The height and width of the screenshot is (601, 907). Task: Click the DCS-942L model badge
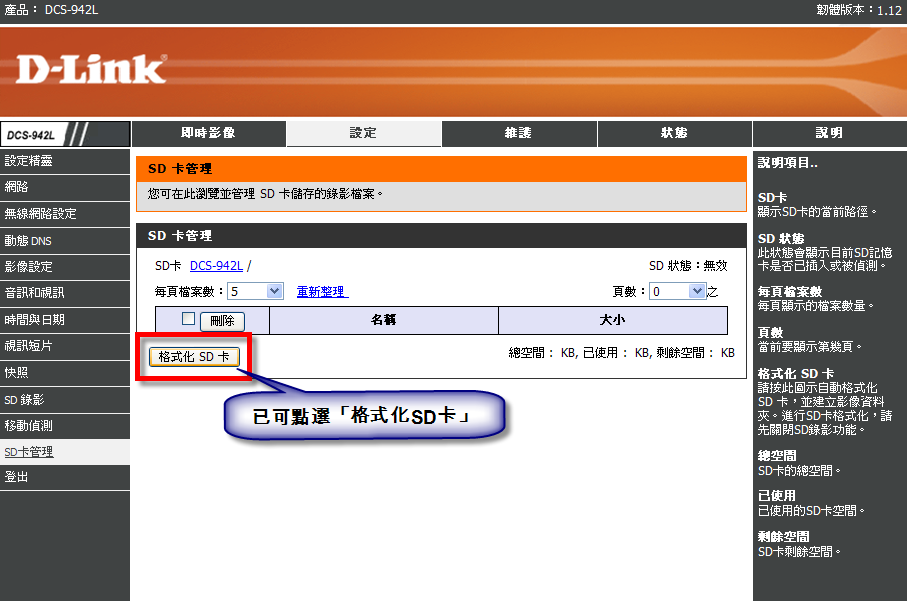pyautogui.click(x=65, y=134)
